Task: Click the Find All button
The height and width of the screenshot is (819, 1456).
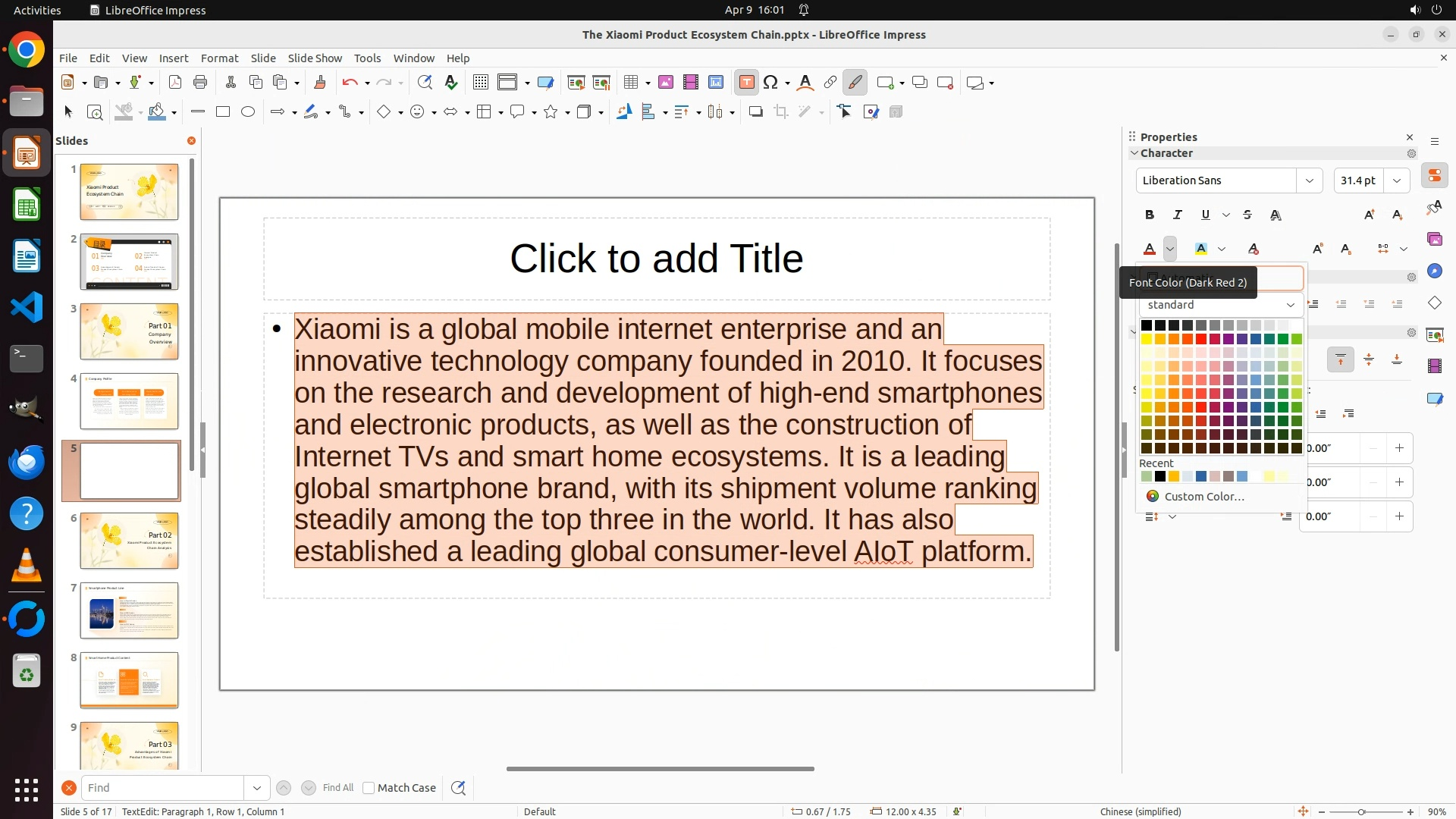Action: tap(337, 788)
